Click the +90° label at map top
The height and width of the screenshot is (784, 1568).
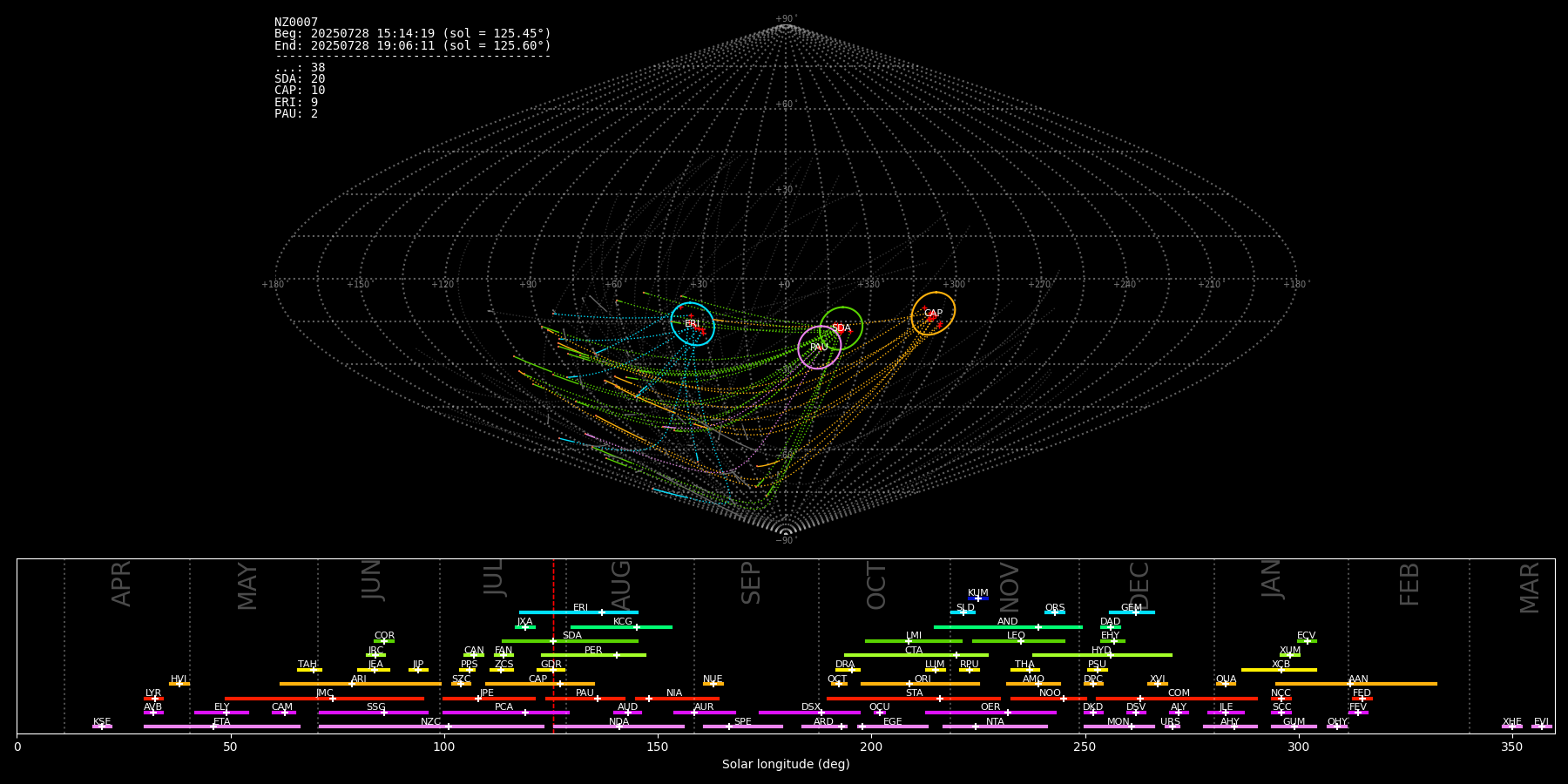pos(785,19)
